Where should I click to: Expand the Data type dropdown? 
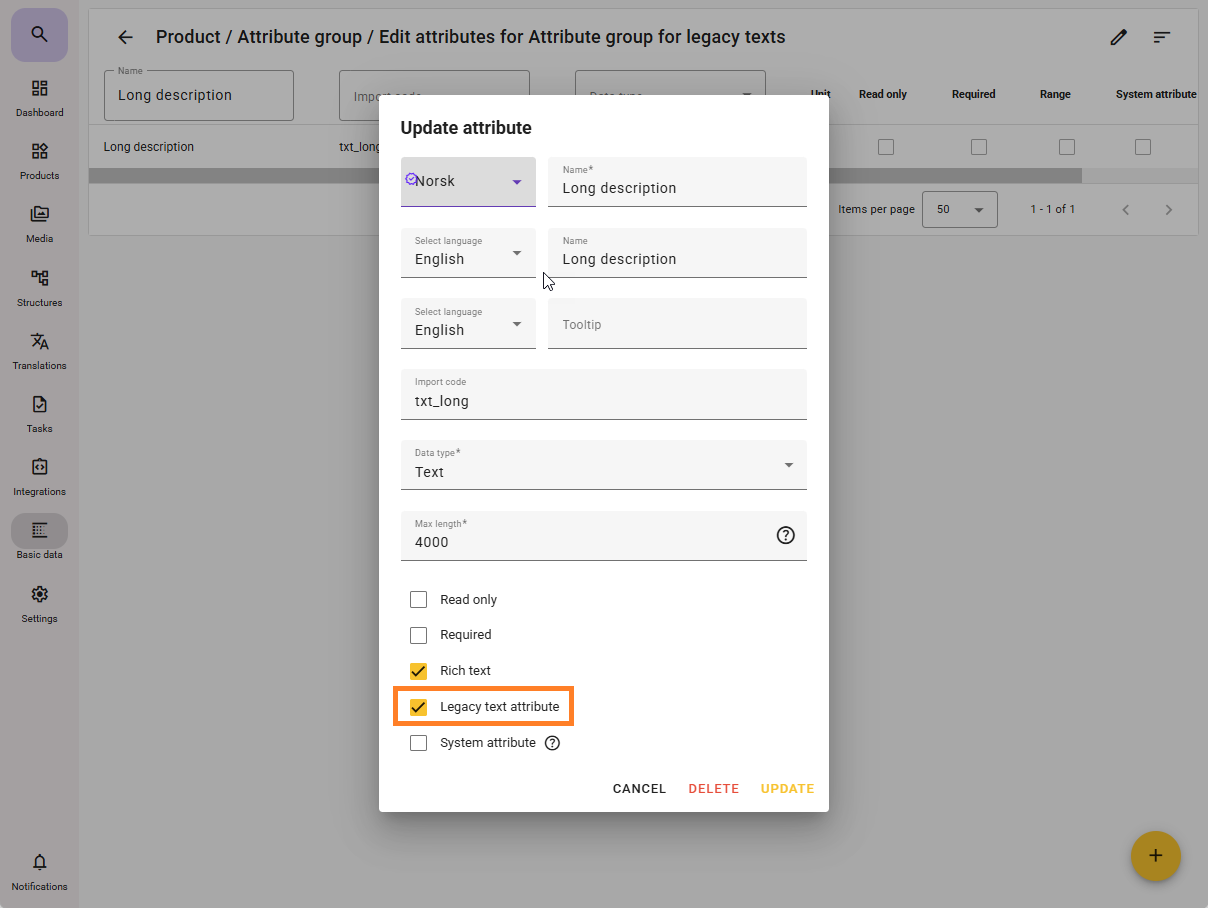[603, 465]
